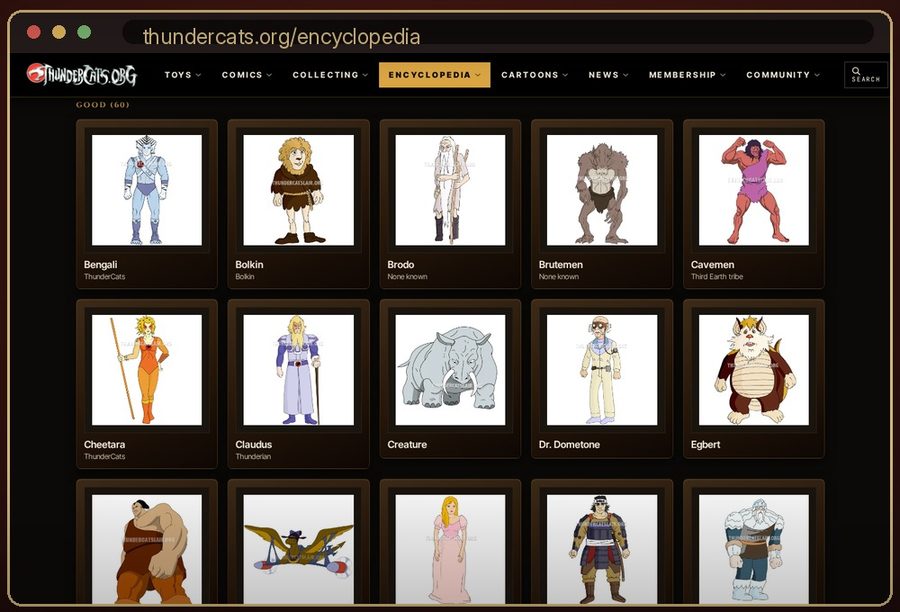
Task: Click the Bengali name link
Action: [x=100, y=265]
